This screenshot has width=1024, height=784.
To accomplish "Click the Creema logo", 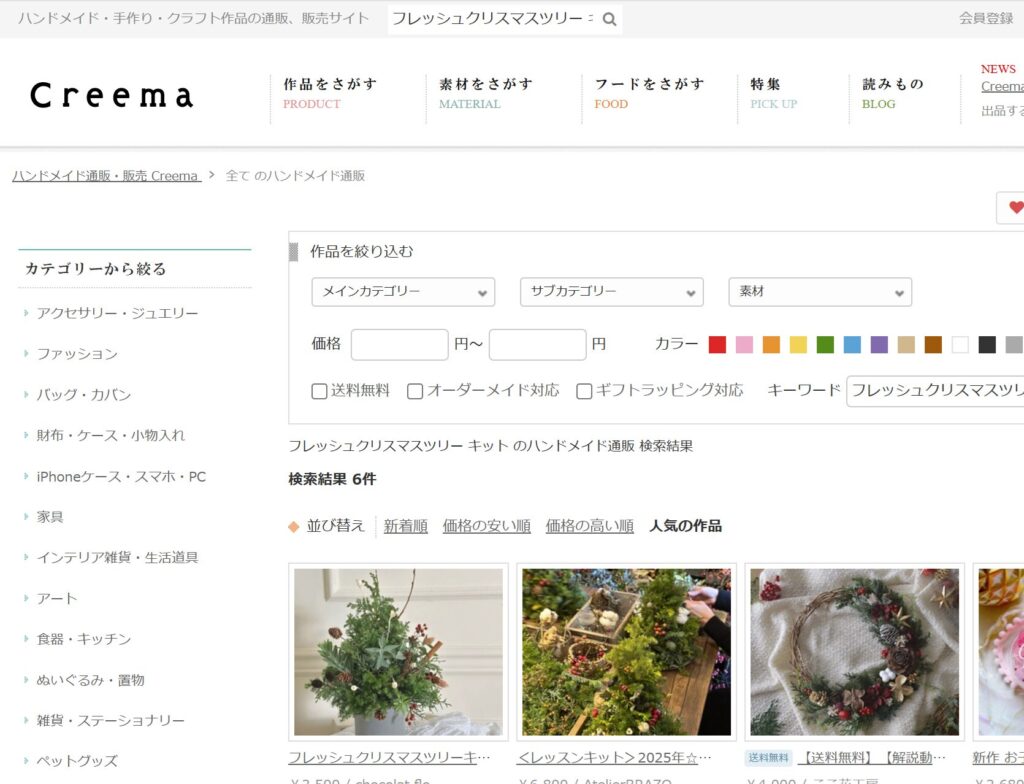I will tap(112, 96).
